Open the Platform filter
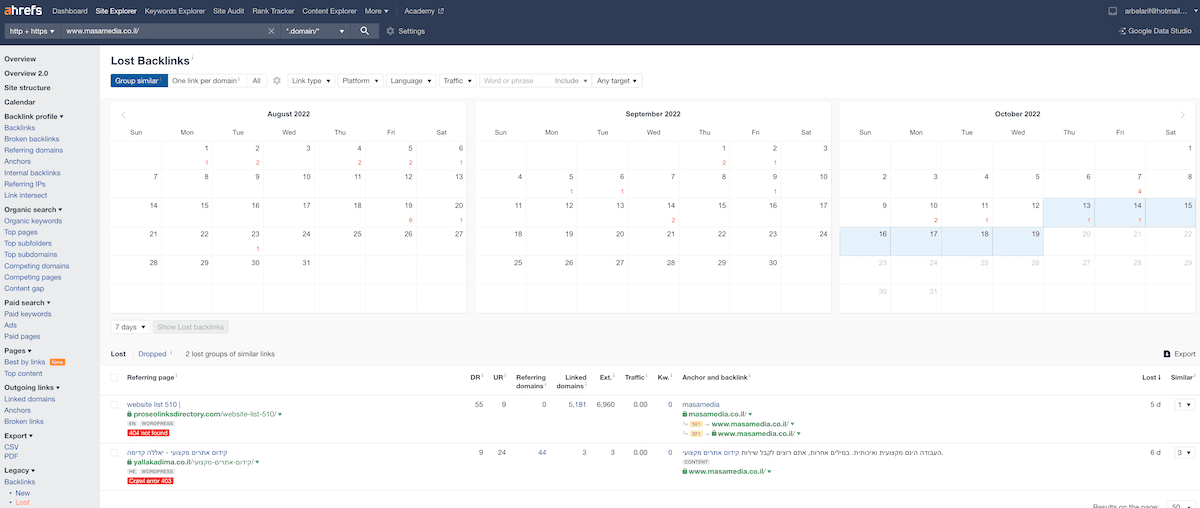Screen dimensions: 1200x508 [360, 80]
